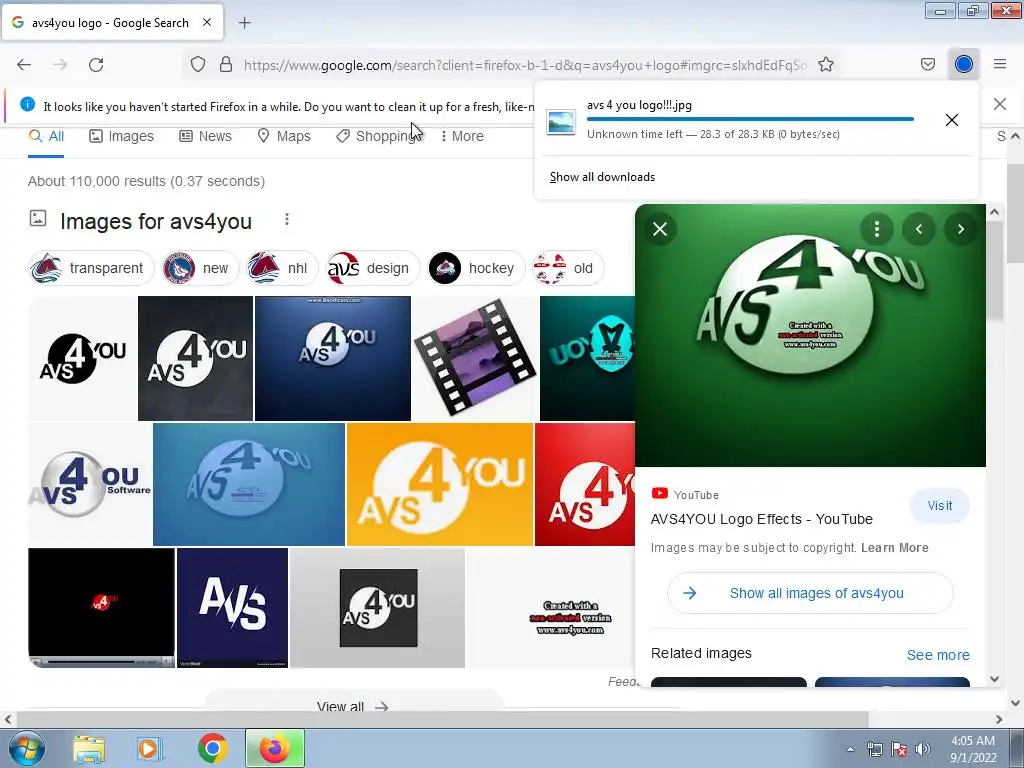This screenshot has width=1024, height=768.
Task: Click the address bar URL field
Action: click(525, 65)
